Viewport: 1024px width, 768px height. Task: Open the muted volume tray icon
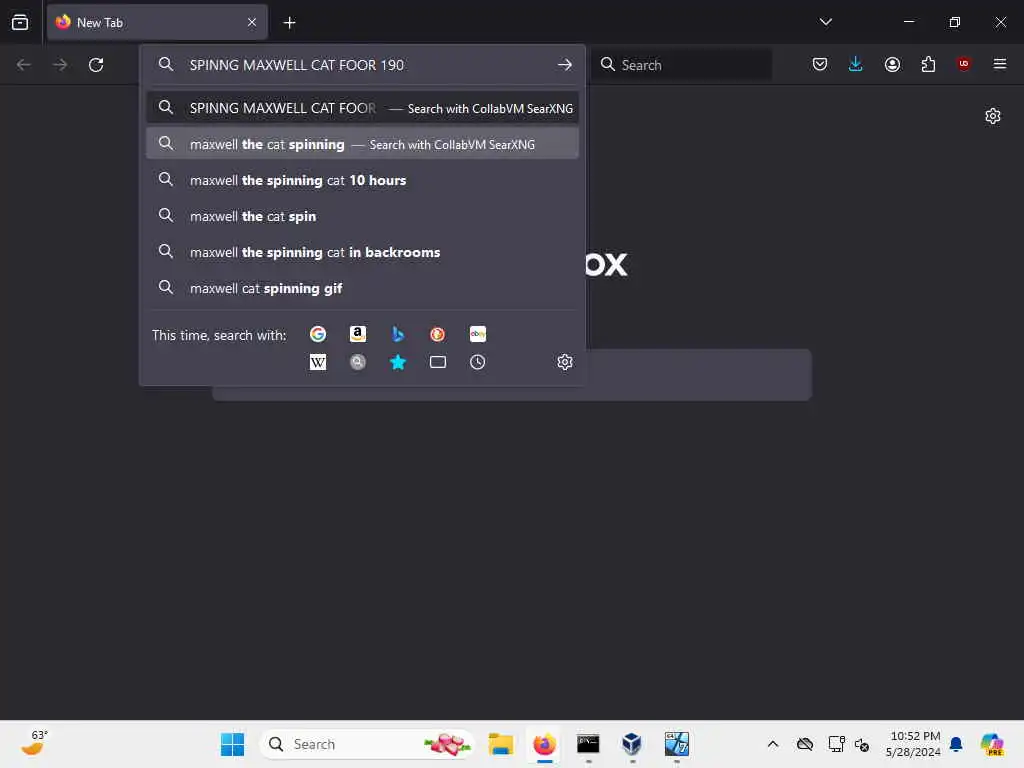[x=862, y=744]
